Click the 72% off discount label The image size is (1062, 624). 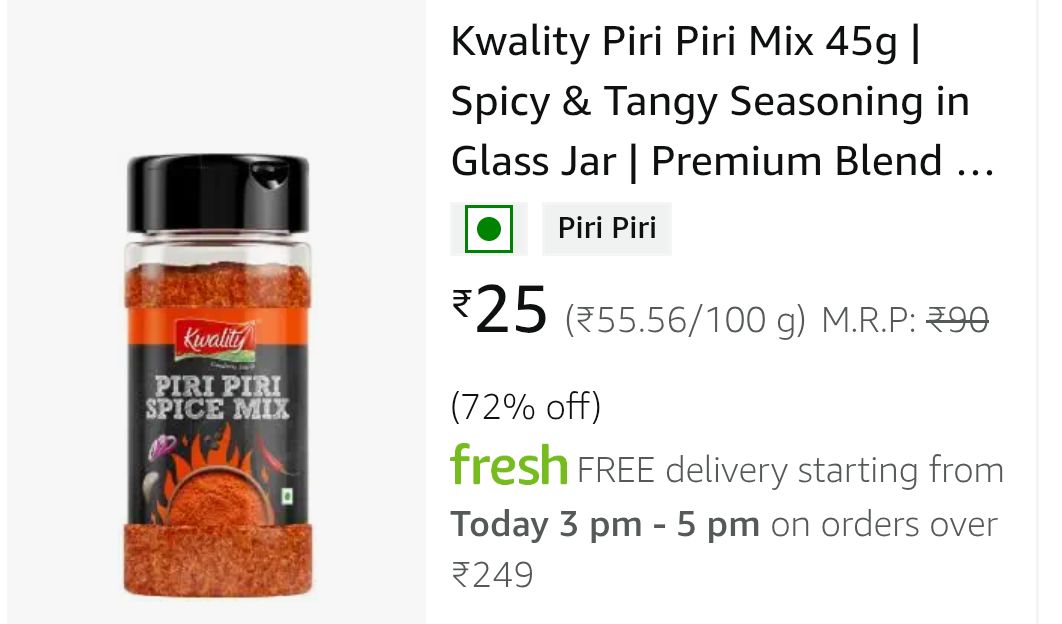click(526, 407)
